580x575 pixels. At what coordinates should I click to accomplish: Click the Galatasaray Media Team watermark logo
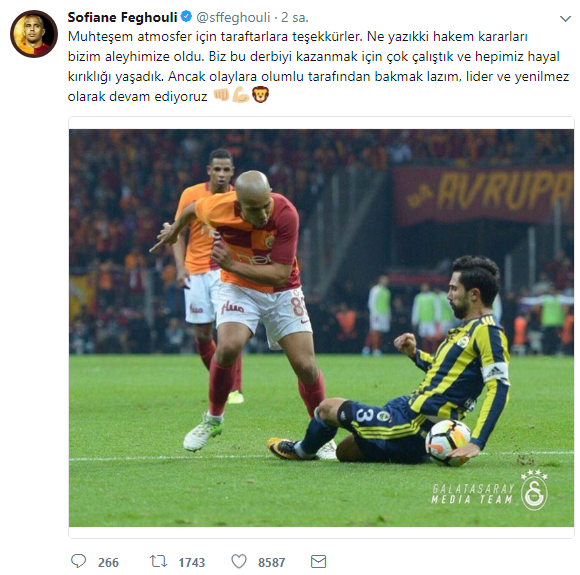tap(489, 491)
